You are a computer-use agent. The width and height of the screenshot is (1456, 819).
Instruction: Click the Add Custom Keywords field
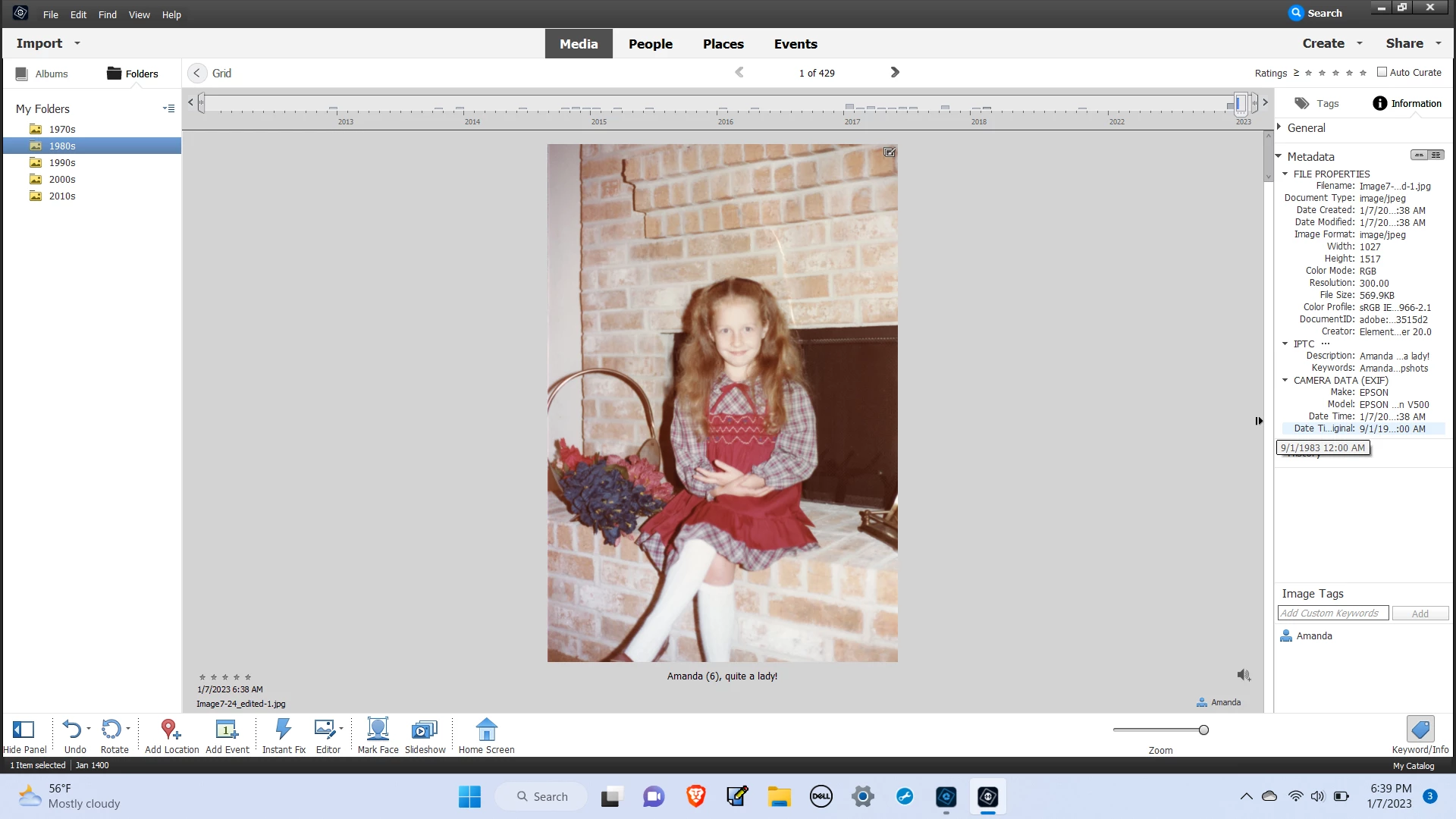point(1332,613)
